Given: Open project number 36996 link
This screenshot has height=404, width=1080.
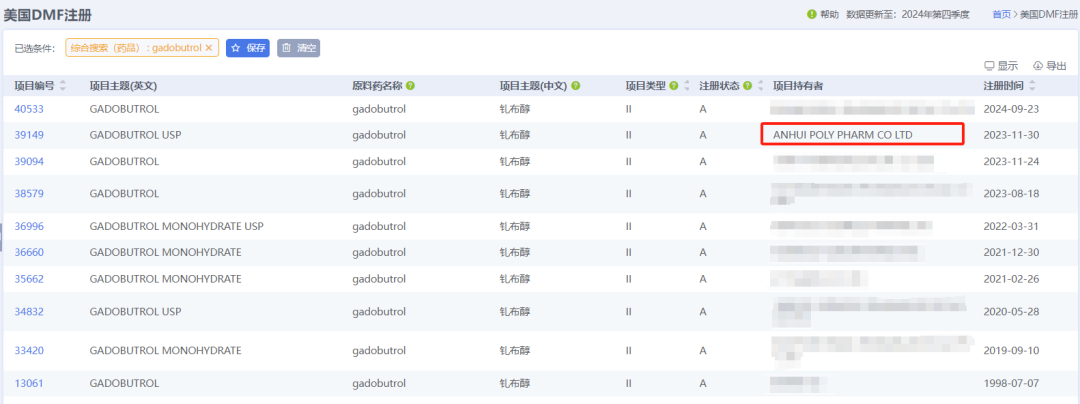Looking at the screenshot, I should (29, 227).
